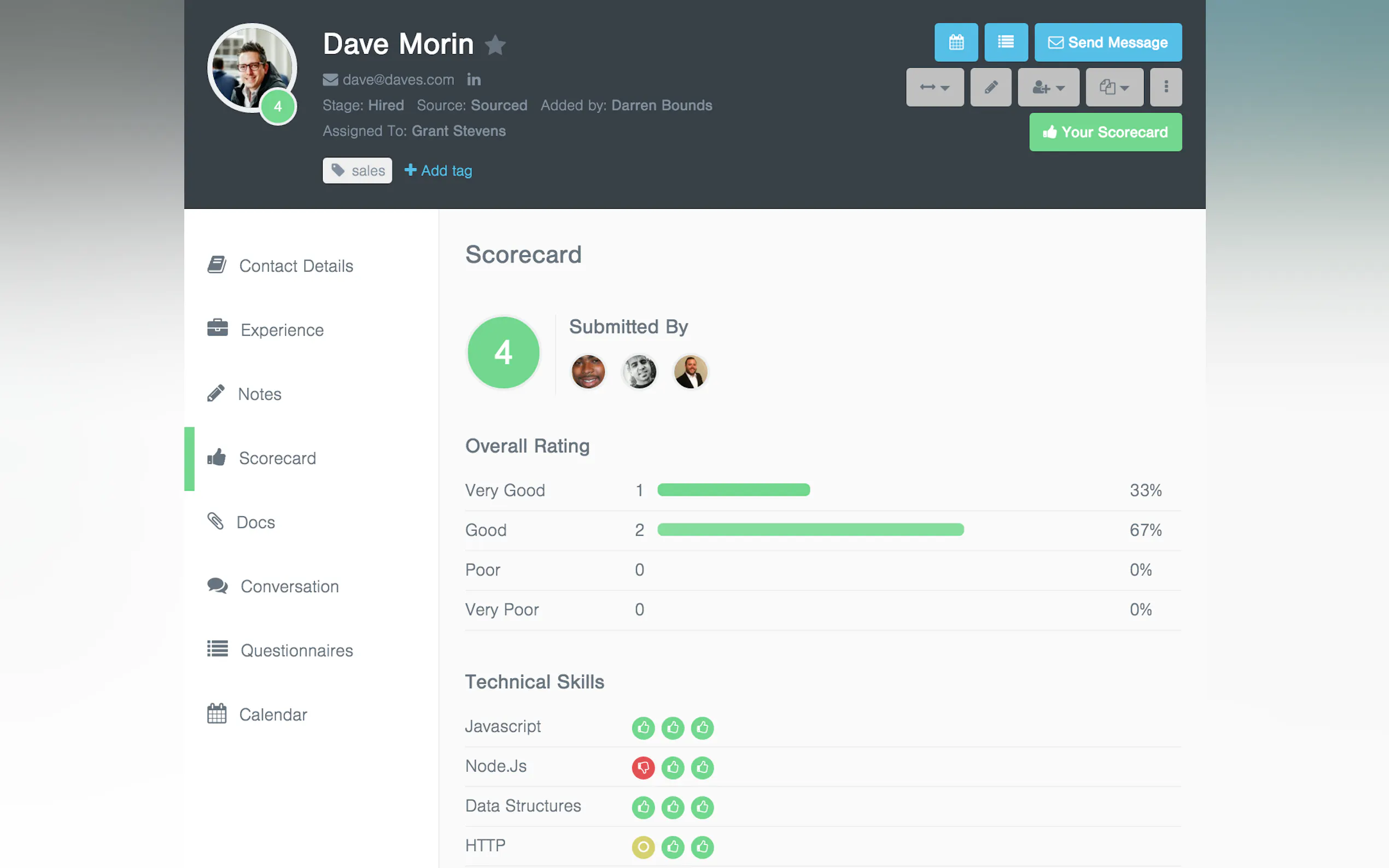Image resolution: width=1389 pixels, height=868 pixels.
Task: Toggle the favorite star next to Dave Morin
Action: pos(495,45)
